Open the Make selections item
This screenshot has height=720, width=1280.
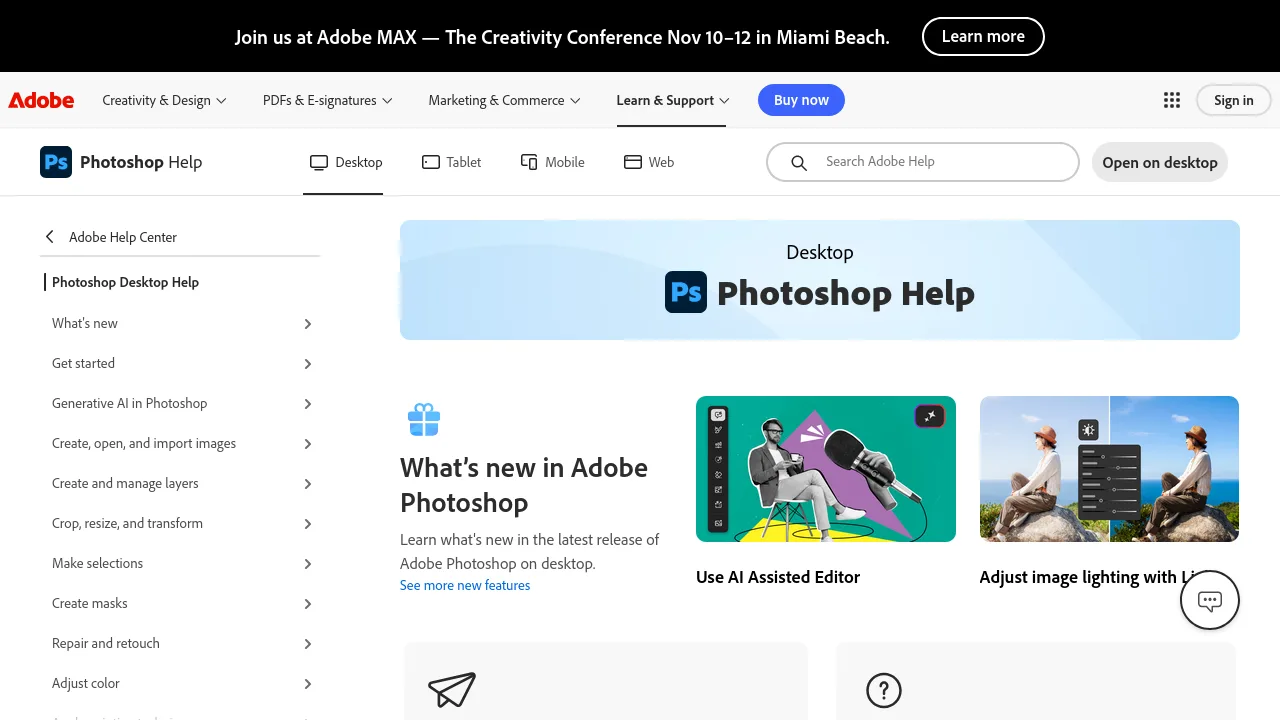[x=97, y=563]
